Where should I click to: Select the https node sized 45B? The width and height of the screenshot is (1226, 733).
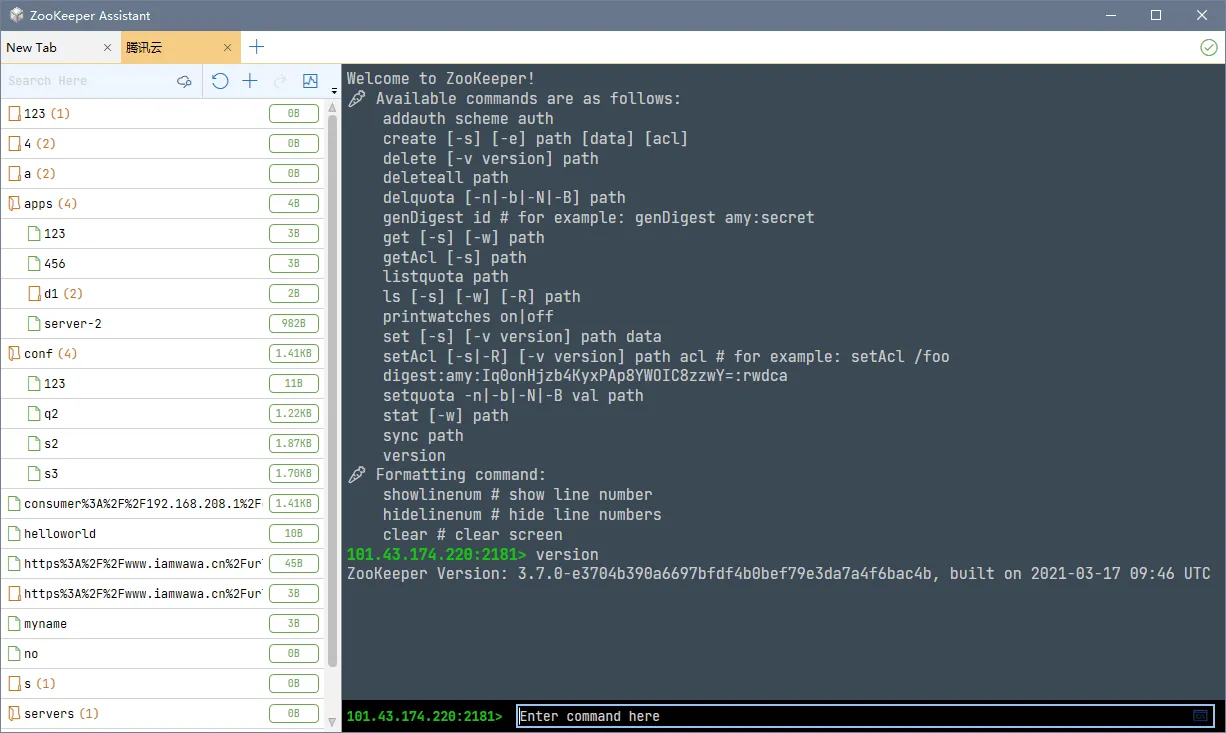point(162,564)
